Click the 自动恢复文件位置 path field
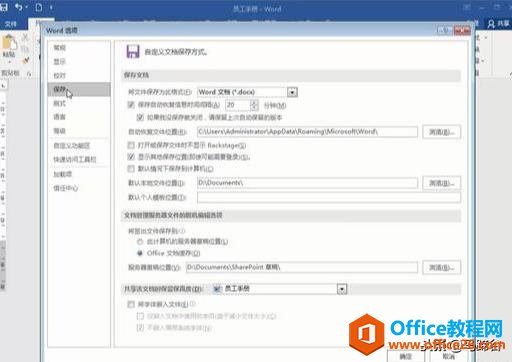The height and width of the screenshot is (362, 512). (307, 132)
